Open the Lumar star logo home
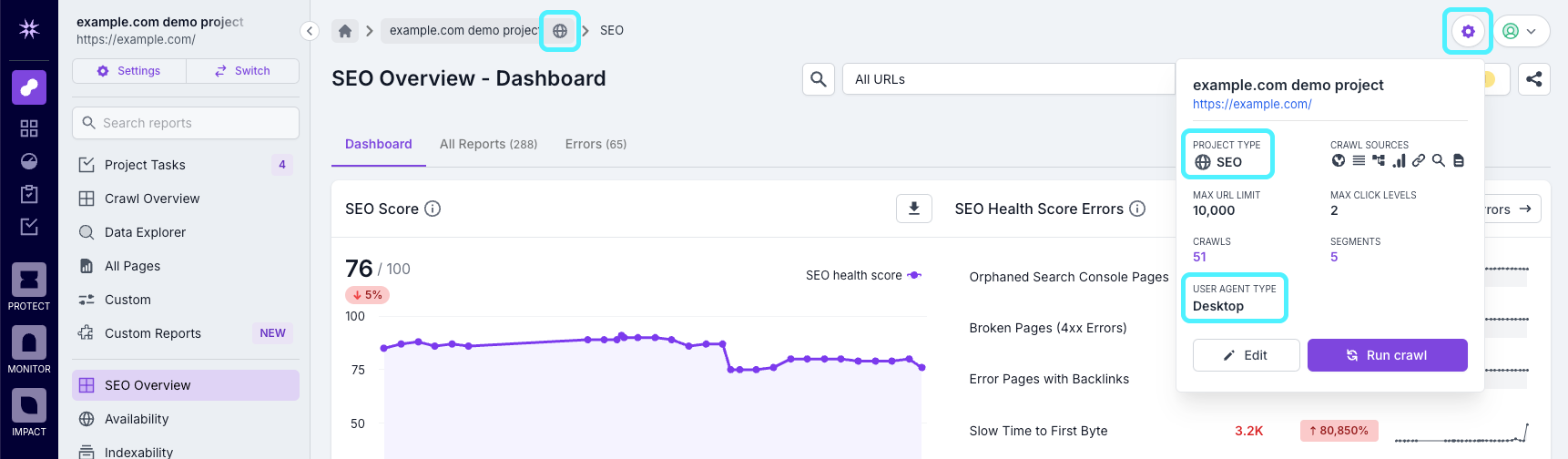Image resolution: width=1568 pixels, height=459 pixels. click(x=29, y=29)
